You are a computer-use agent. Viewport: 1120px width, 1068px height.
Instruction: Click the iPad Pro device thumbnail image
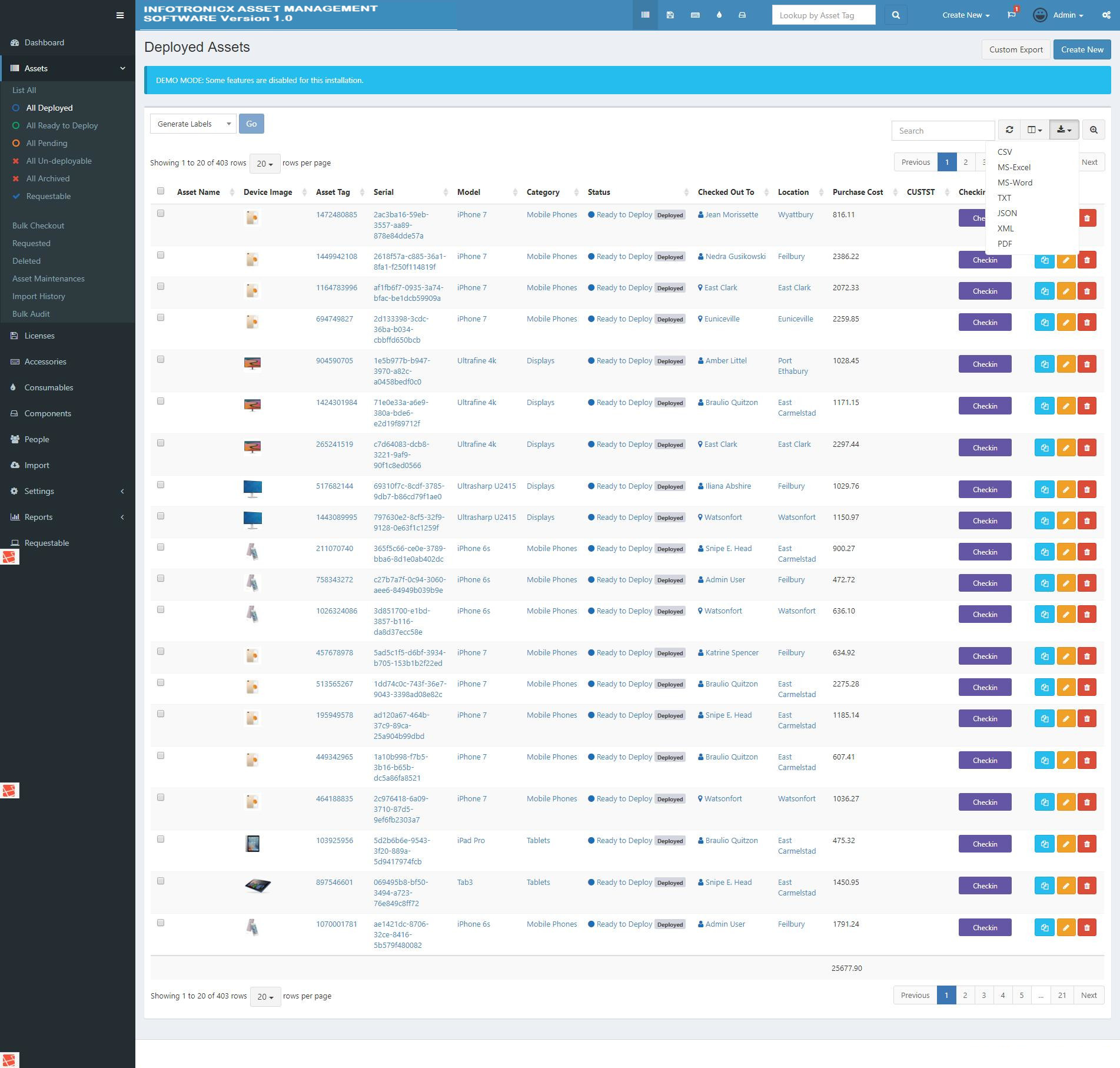[252, 843]
